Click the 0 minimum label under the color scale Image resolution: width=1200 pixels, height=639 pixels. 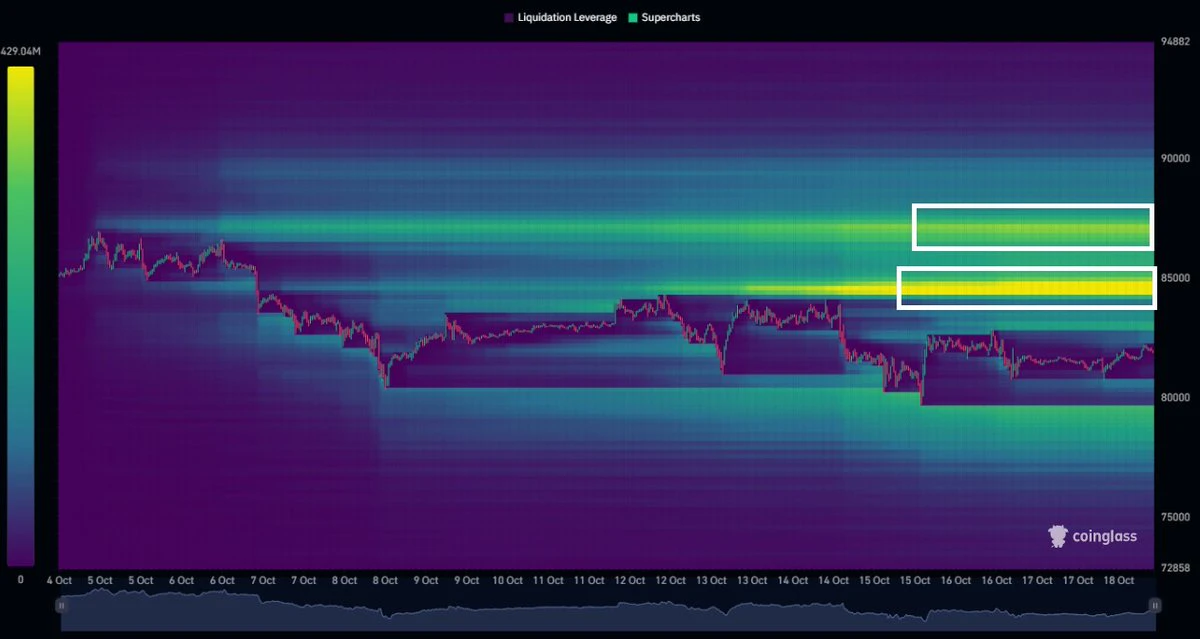[x=21, y=579]
